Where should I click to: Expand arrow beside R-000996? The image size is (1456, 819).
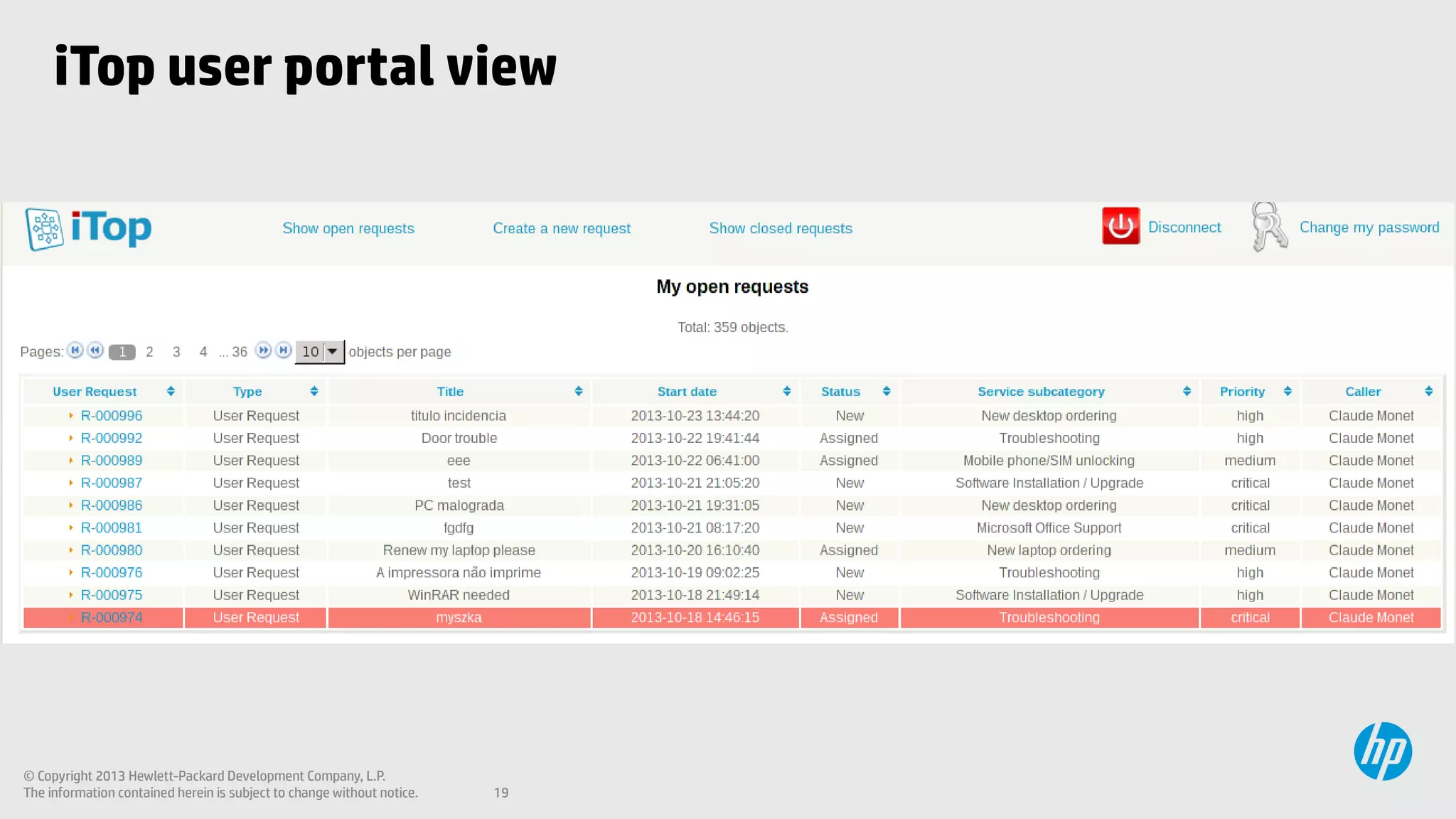[71, 415]
